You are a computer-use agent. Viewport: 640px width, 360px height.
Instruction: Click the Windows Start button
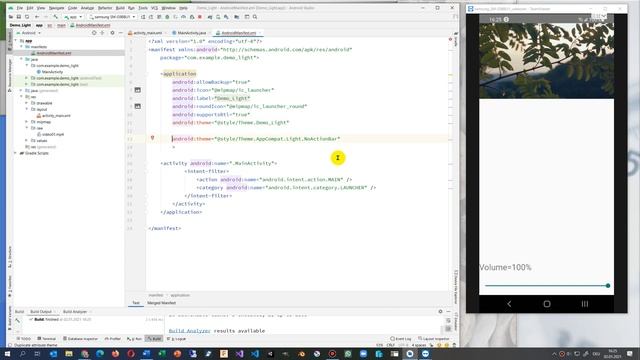pyautogui.click(x=7, y=353)
